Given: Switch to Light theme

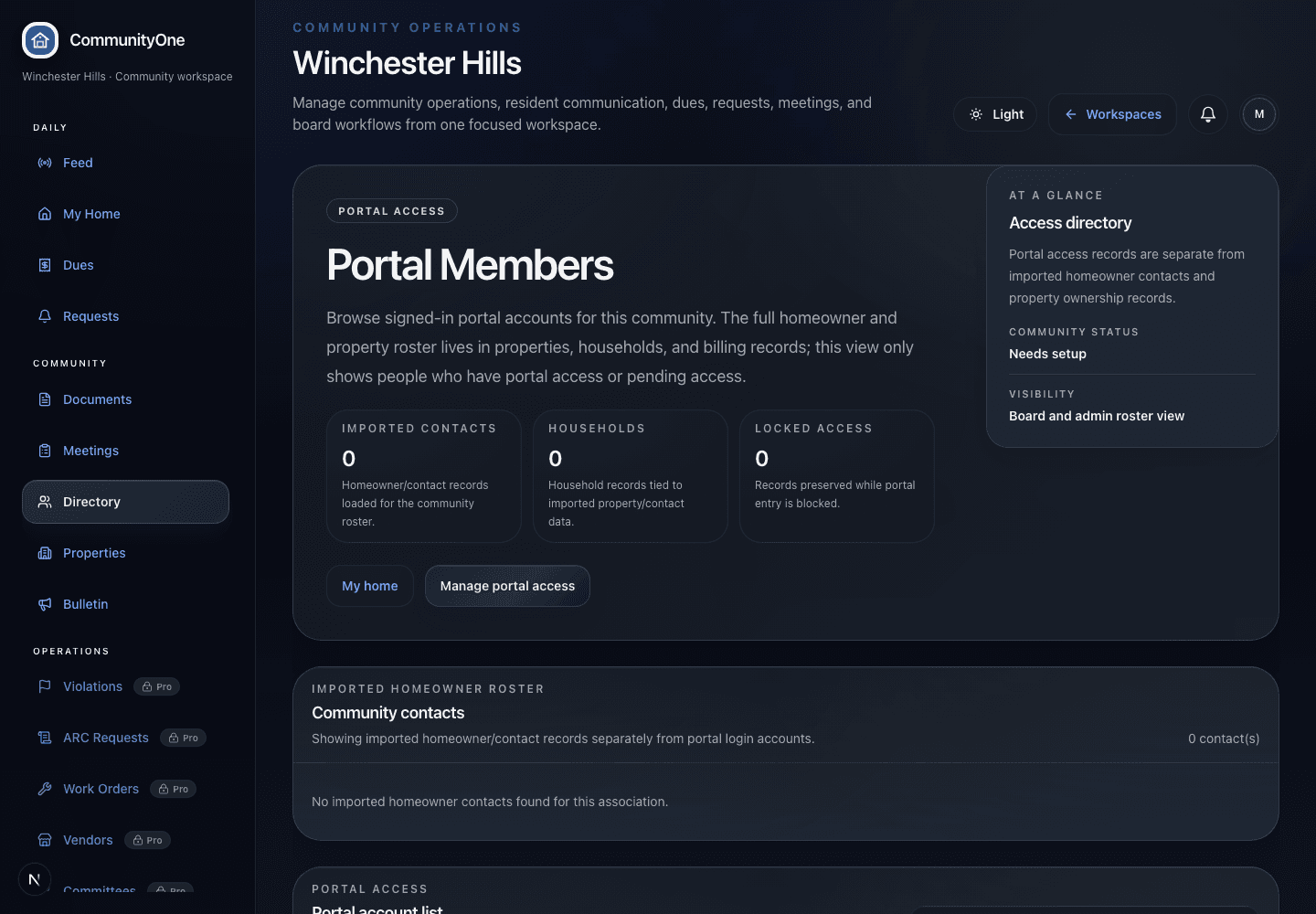Looking at the screenshot, I should (x=995, y=114).
